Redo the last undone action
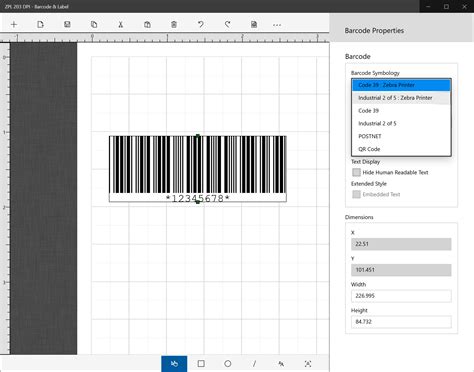The width and height of the screenshot is (474, 372). tap(227, 24)
